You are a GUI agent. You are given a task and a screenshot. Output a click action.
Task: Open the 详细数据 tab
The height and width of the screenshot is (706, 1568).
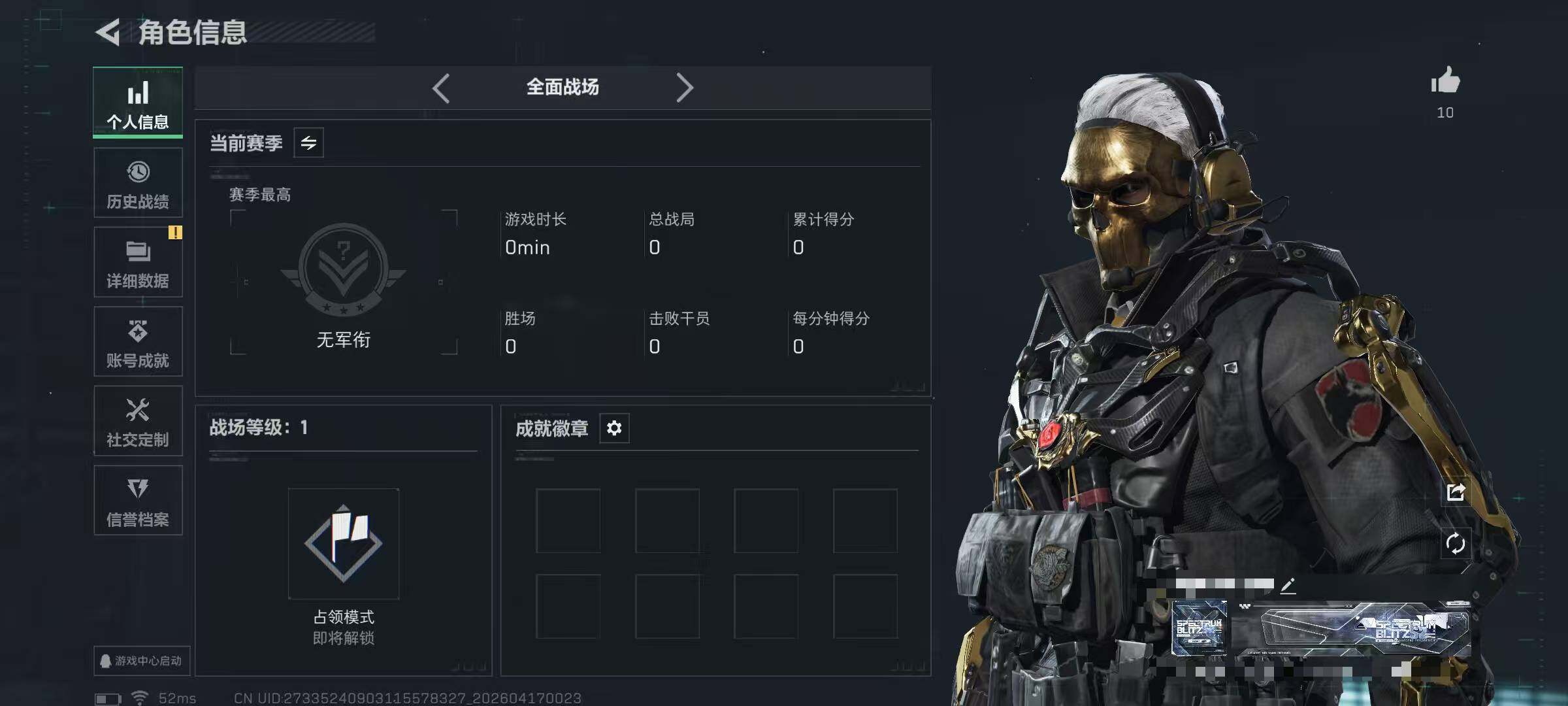[x=138, y=262]
